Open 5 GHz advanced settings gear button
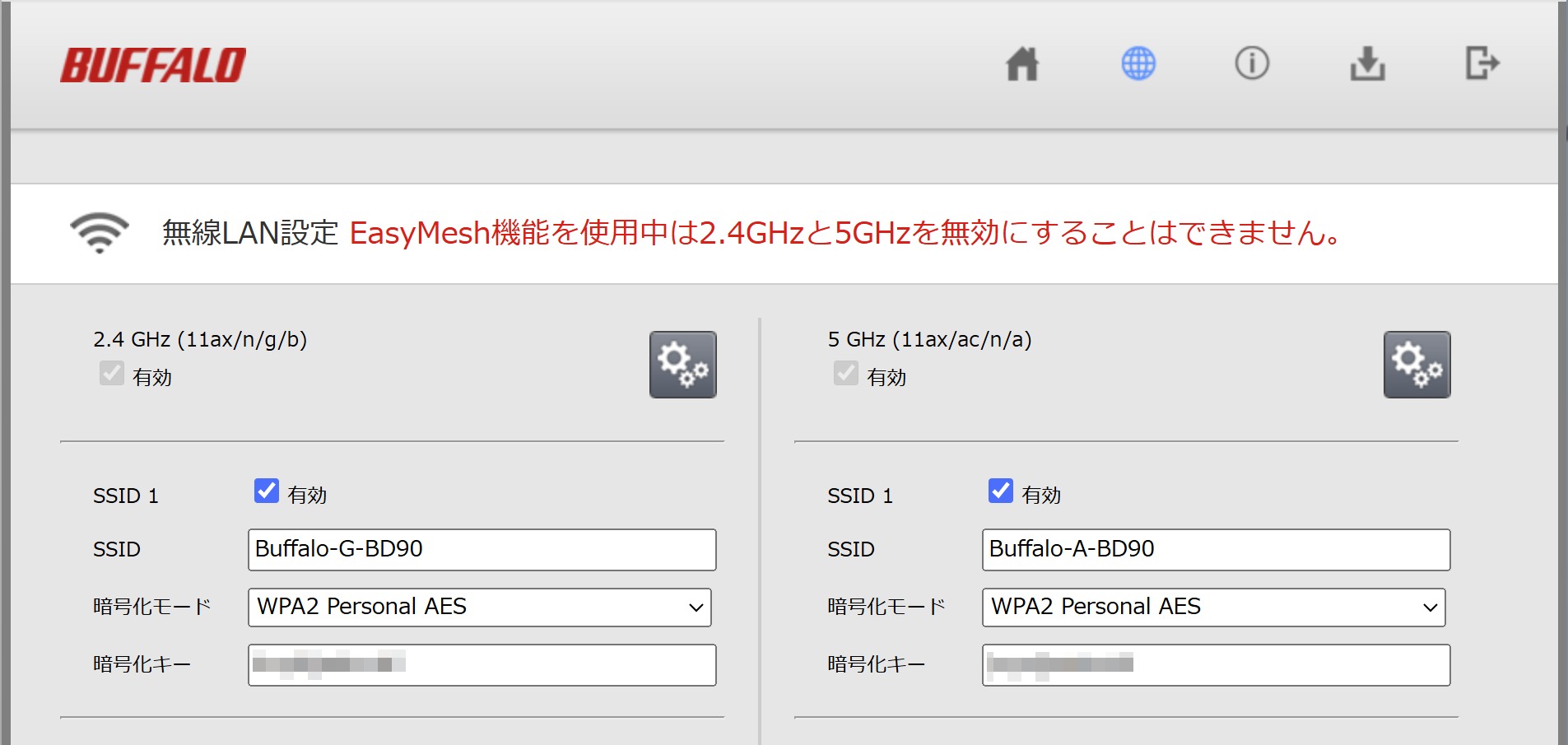 point(1417,365)
